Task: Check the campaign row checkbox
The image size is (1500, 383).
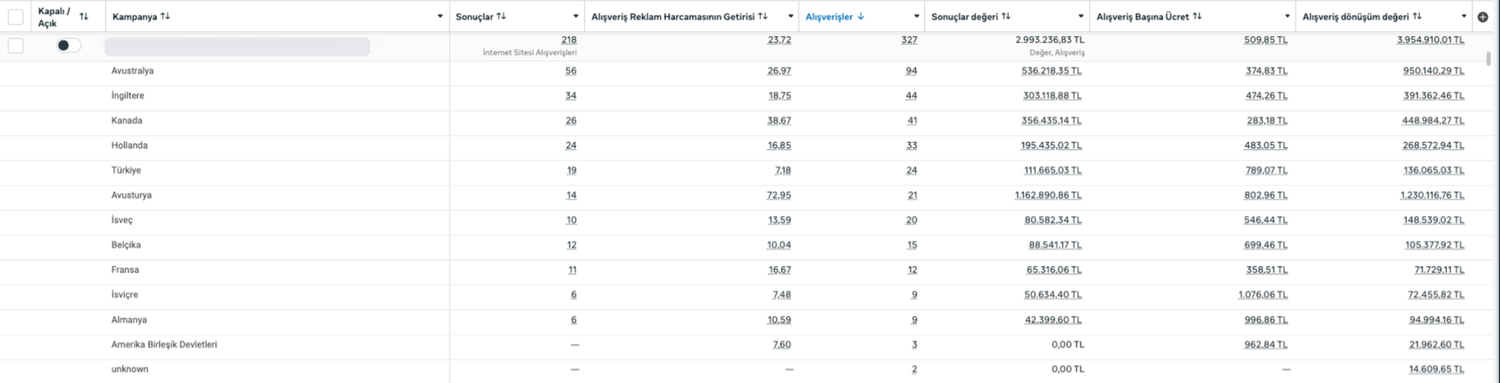Action: point(16,46)
